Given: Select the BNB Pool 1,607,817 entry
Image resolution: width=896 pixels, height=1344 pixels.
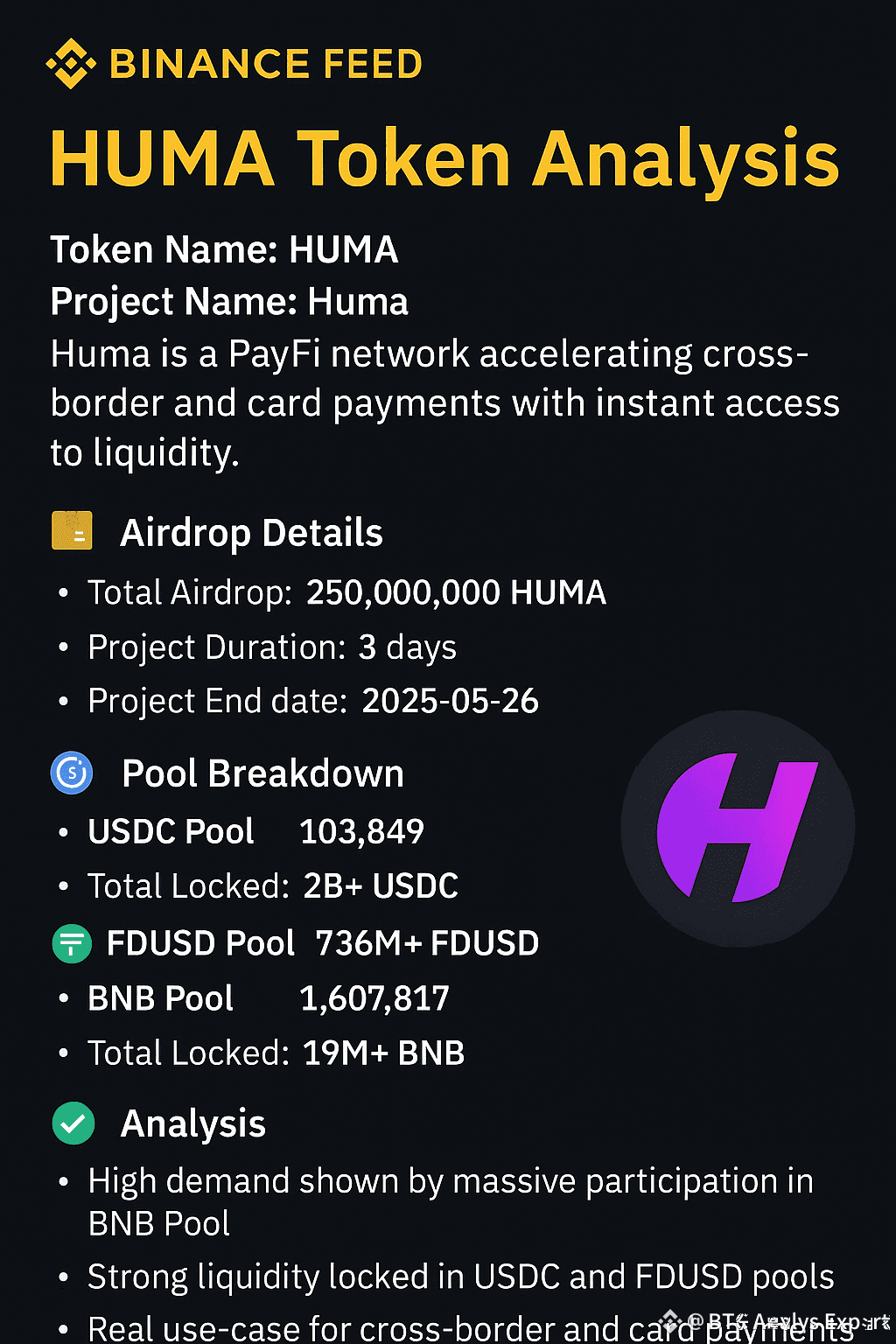Looking at the screenshot, I should tap(268, 998).
